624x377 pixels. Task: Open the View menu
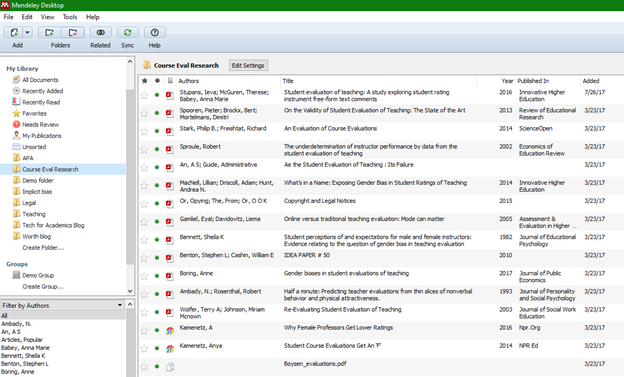[47, 17]
